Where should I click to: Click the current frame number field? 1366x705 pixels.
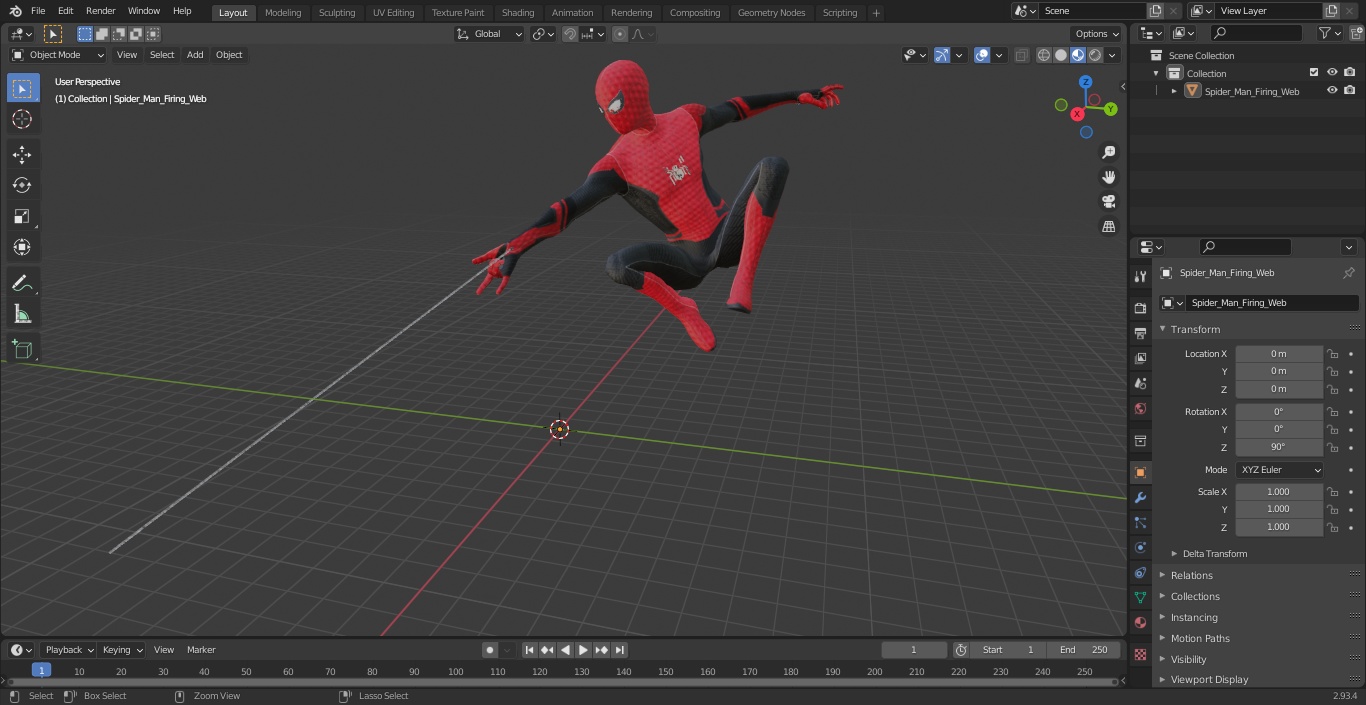click(x=913, y=650)
